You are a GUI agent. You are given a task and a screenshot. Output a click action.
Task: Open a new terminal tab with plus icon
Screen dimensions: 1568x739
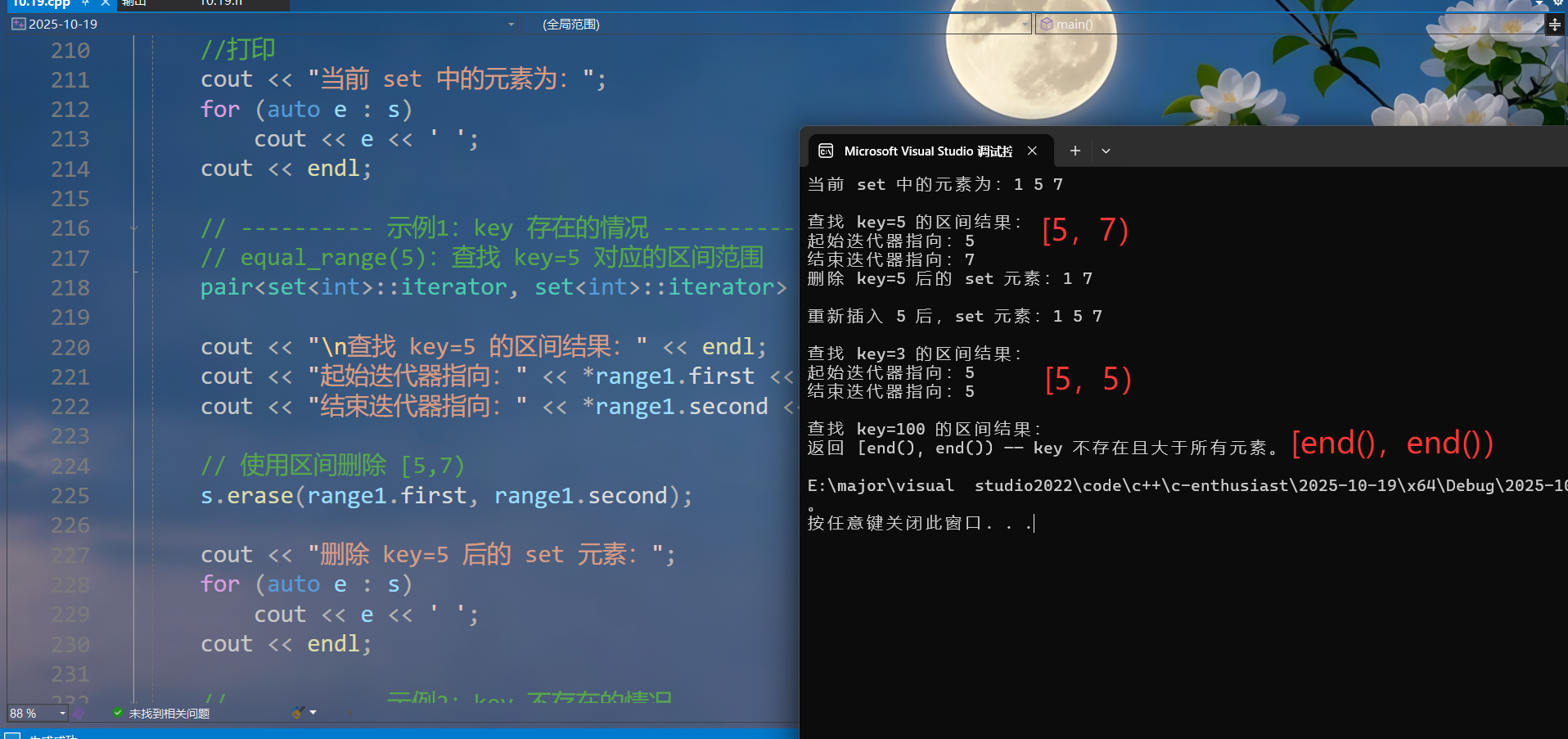1075,151
